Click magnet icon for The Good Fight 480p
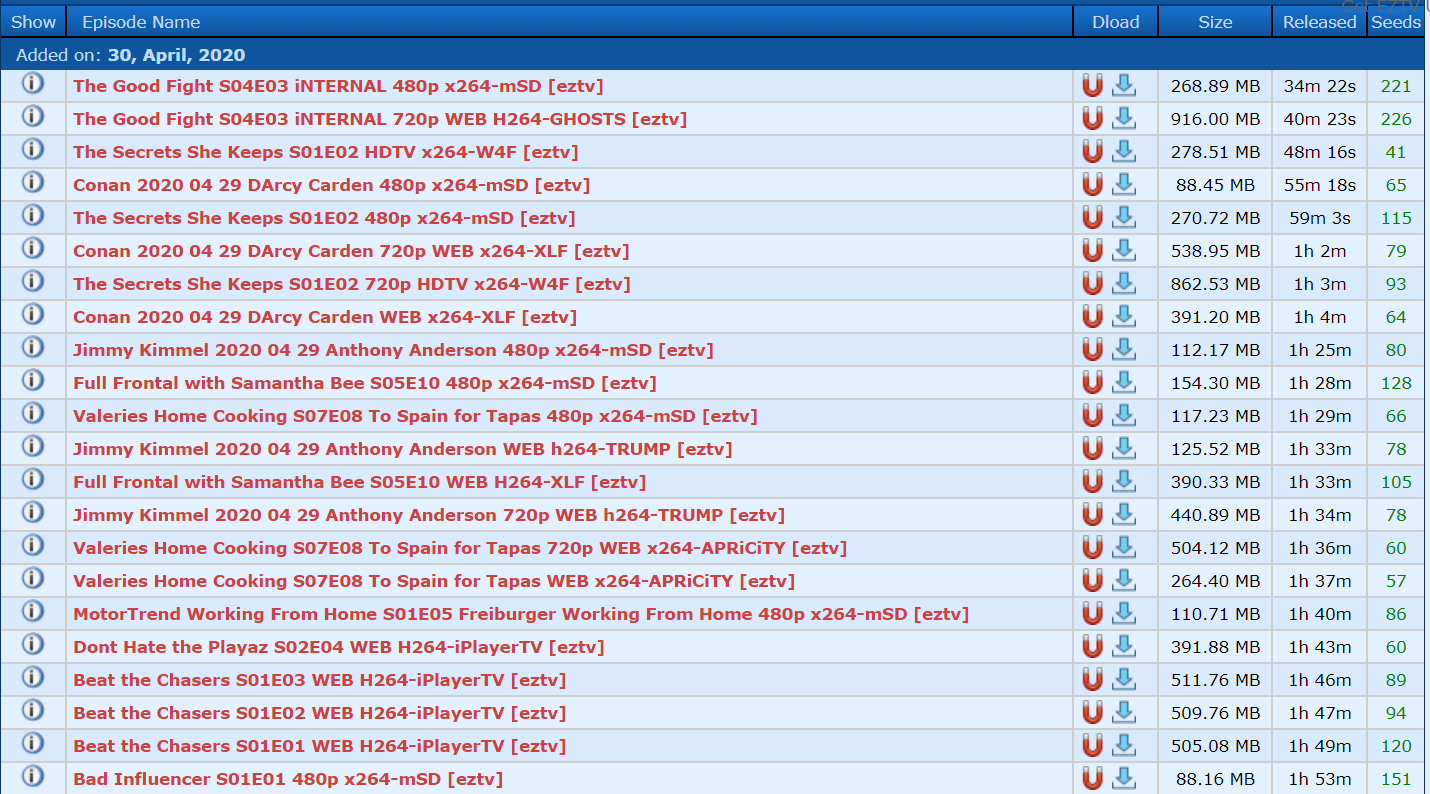Screen dimensions: 1430x794 click(x=1092, y=86)
